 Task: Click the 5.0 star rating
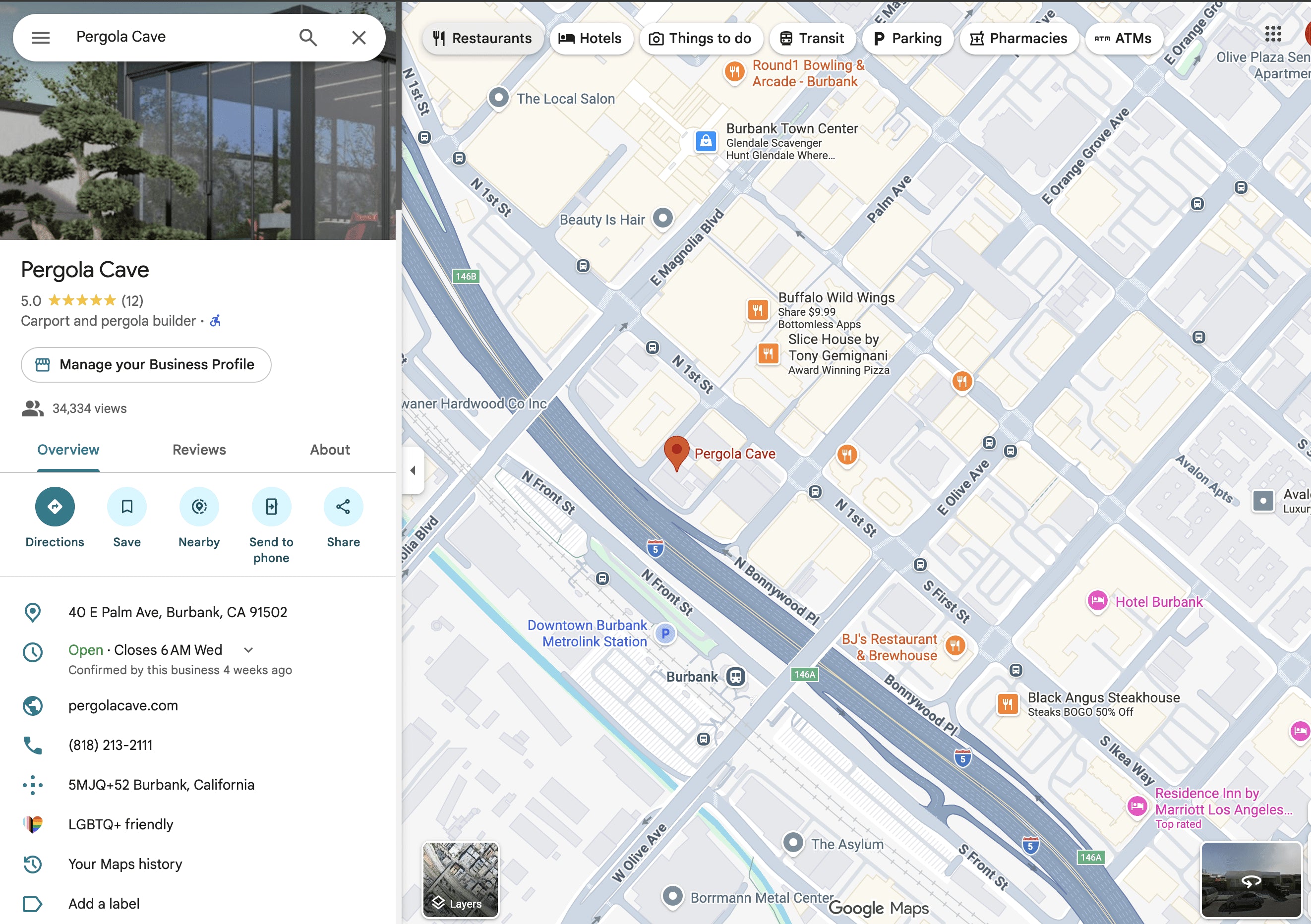[68, 301]
